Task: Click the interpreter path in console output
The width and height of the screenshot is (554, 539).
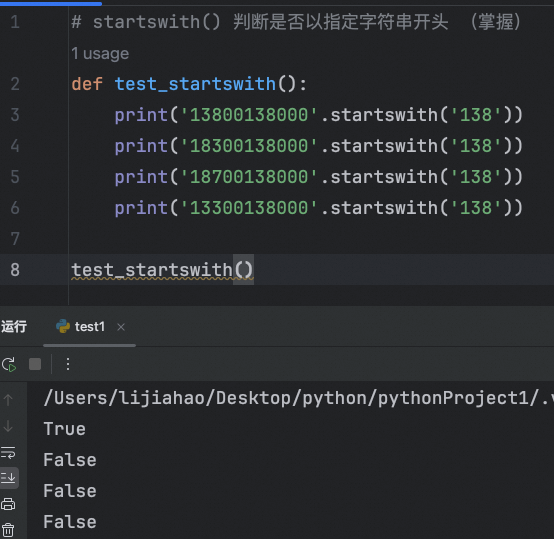Action: click(299, 398)
